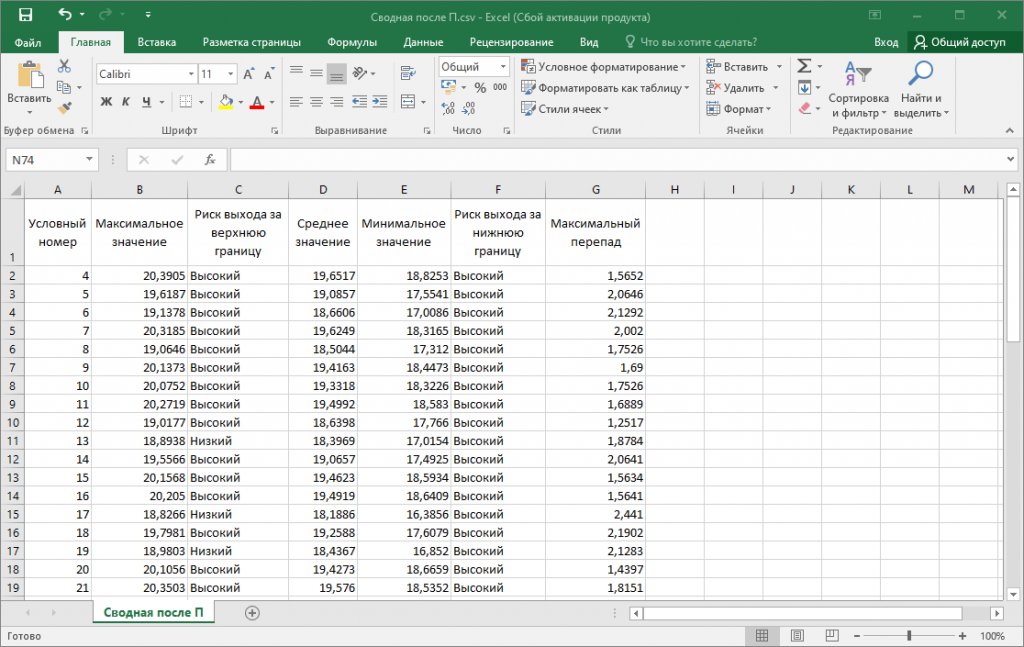Click the Формат cells button
Image resolution: width=1024 pixels, height=647 pixels.
(x=738, y=109)
